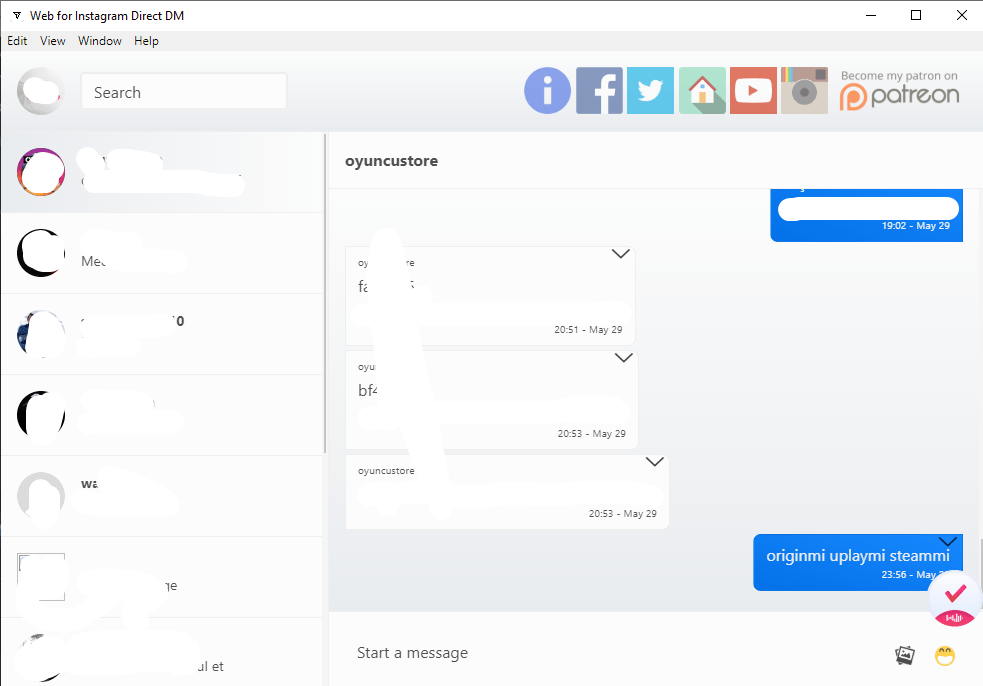
Task: Open conversation starting with 'wa'
Action: [162, 496]
